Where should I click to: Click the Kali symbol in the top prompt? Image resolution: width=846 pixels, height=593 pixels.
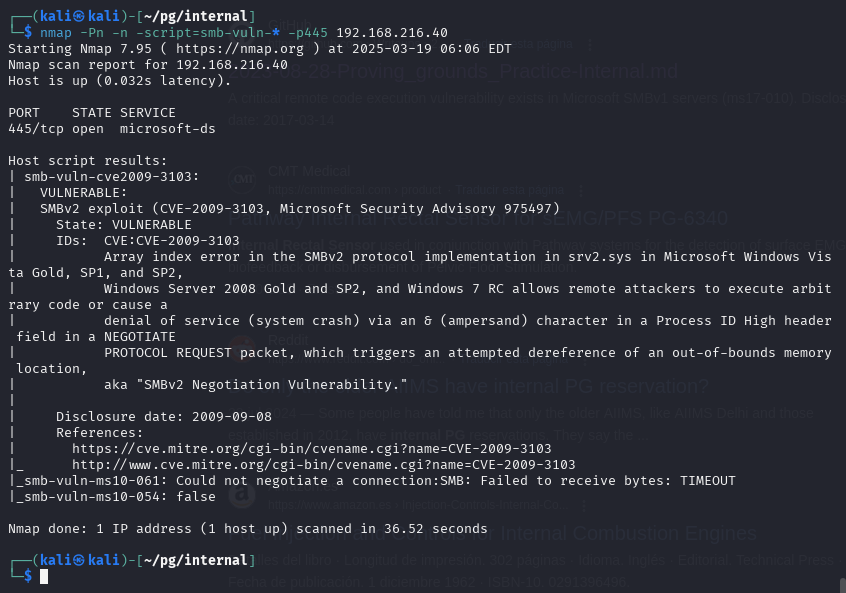point(79,17)
